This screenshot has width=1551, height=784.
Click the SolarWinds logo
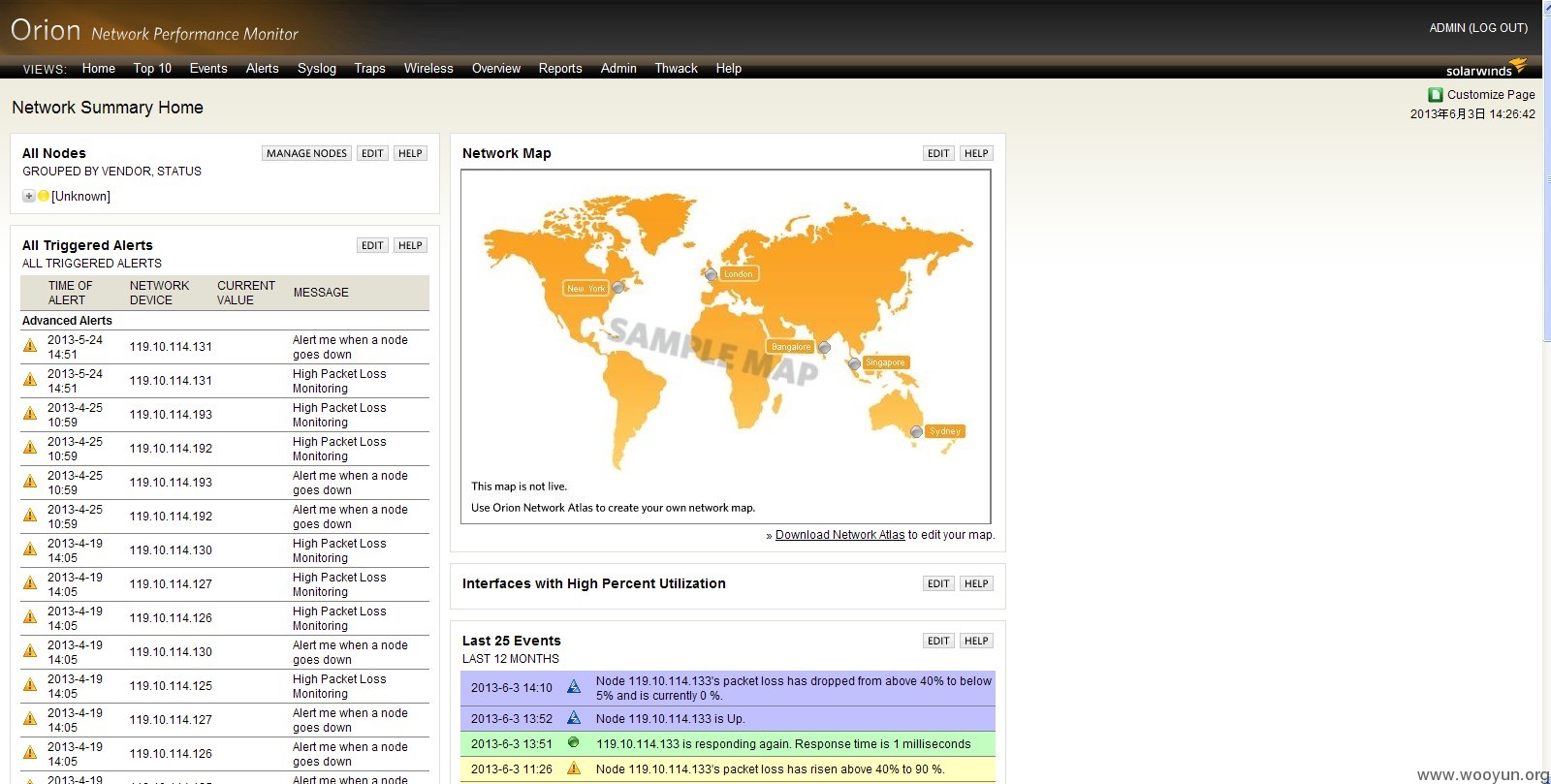click(x=1486, y=68)
